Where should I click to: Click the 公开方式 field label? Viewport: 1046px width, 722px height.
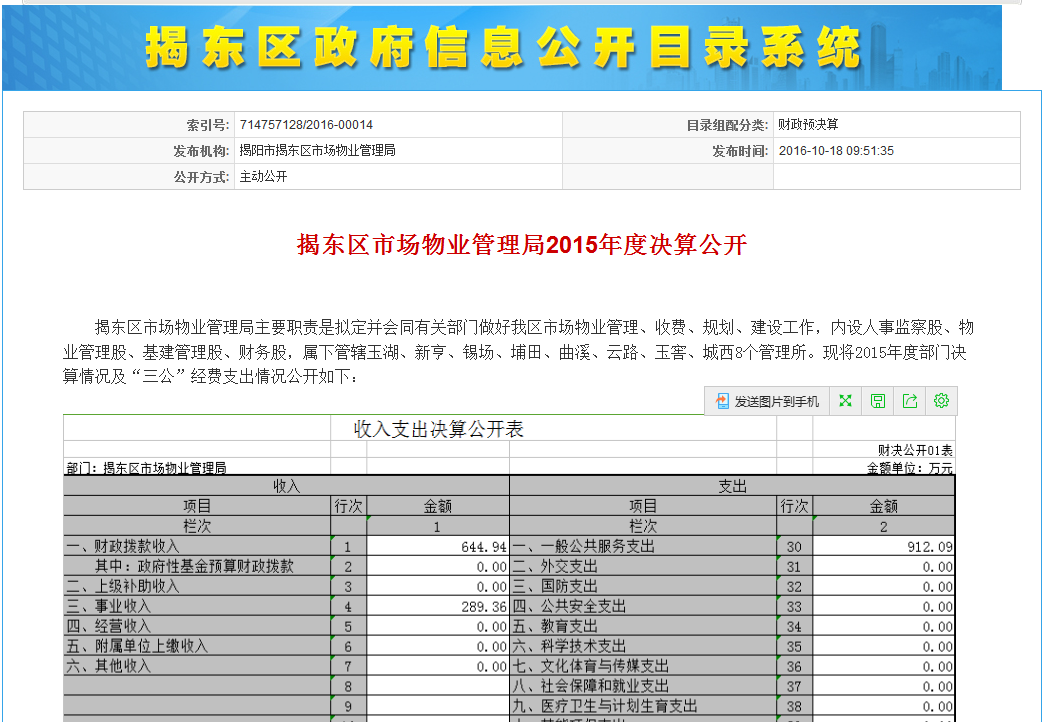(201, 177)
